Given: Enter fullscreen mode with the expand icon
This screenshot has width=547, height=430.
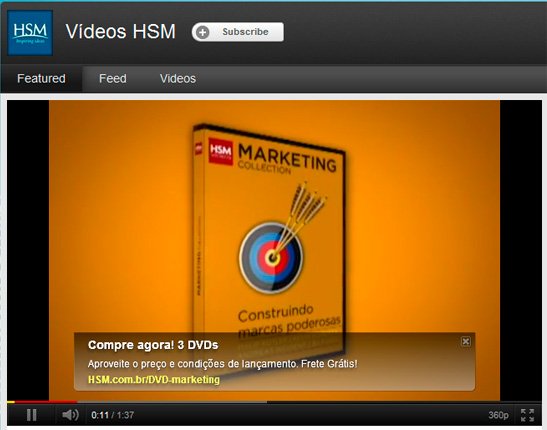Looking at the screenshot, I should pos(527,415).
